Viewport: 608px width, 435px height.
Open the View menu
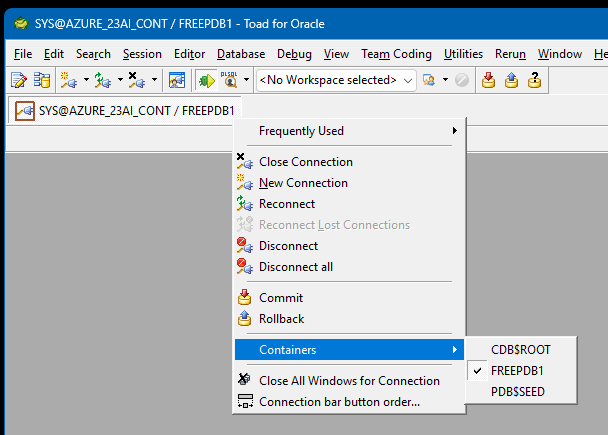pos(336,54)
